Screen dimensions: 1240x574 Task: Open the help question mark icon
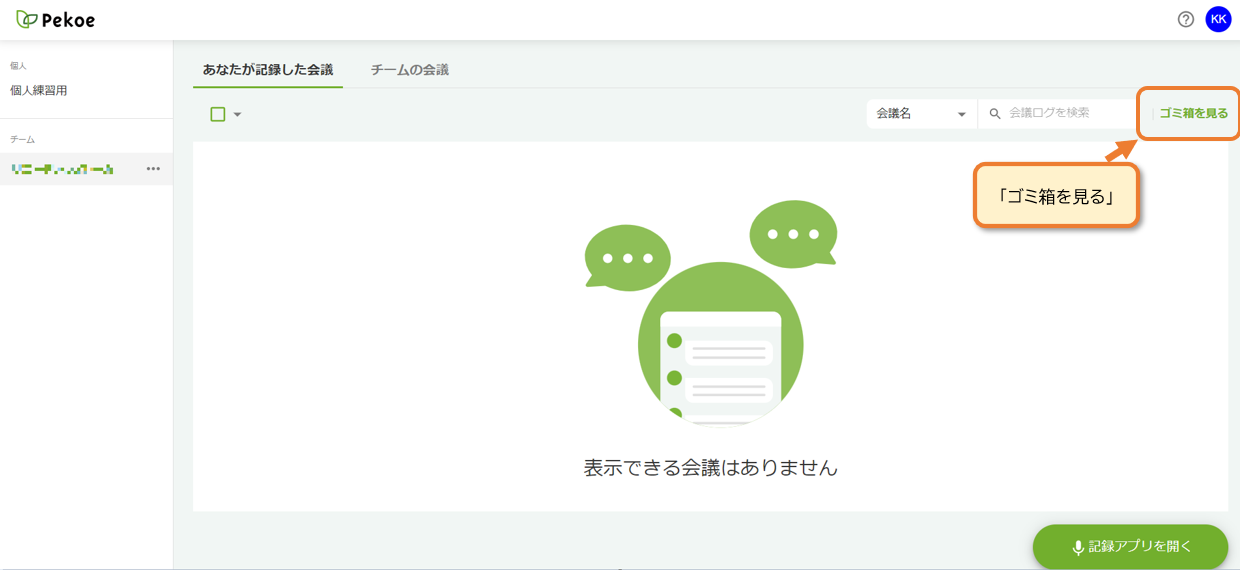point(1186,19)
